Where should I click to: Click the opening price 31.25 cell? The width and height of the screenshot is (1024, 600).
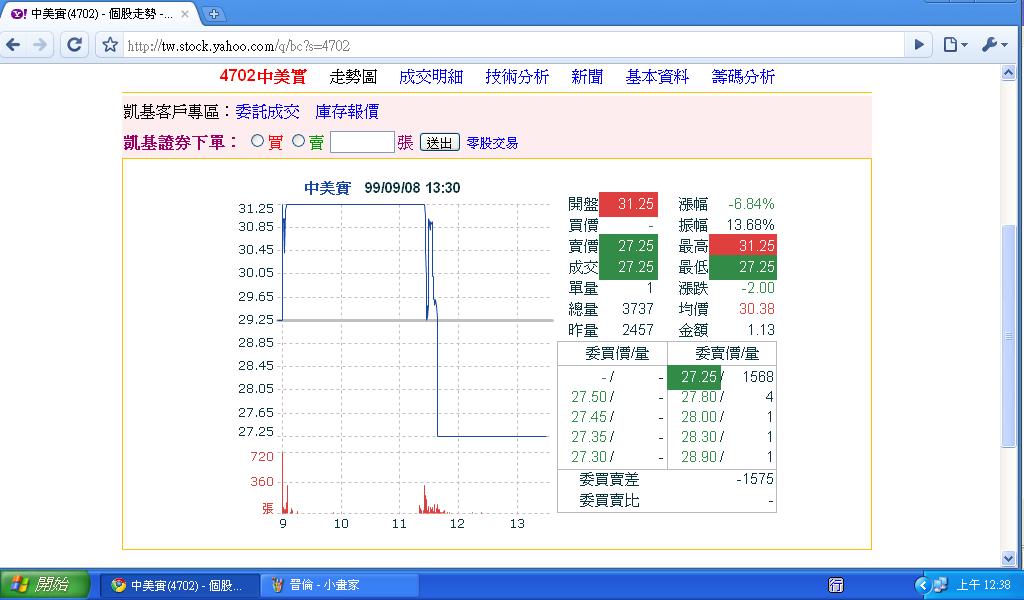click(628, 204)
